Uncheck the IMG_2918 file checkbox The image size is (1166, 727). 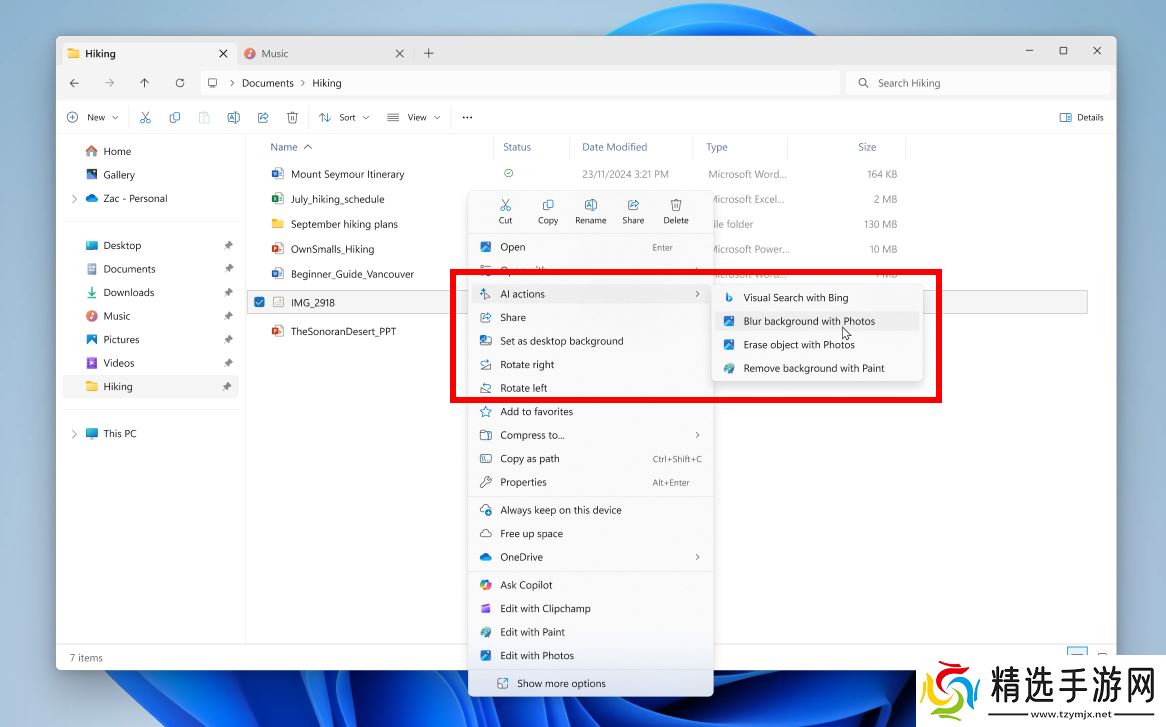(x=260, y=302)
